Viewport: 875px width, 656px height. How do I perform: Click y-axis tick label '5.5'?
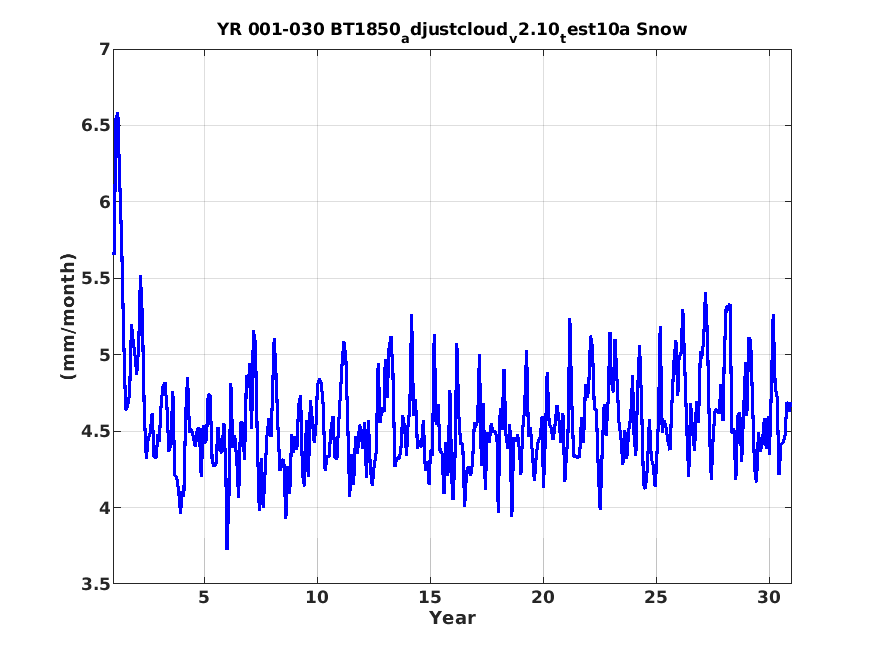tap(96, 278)
